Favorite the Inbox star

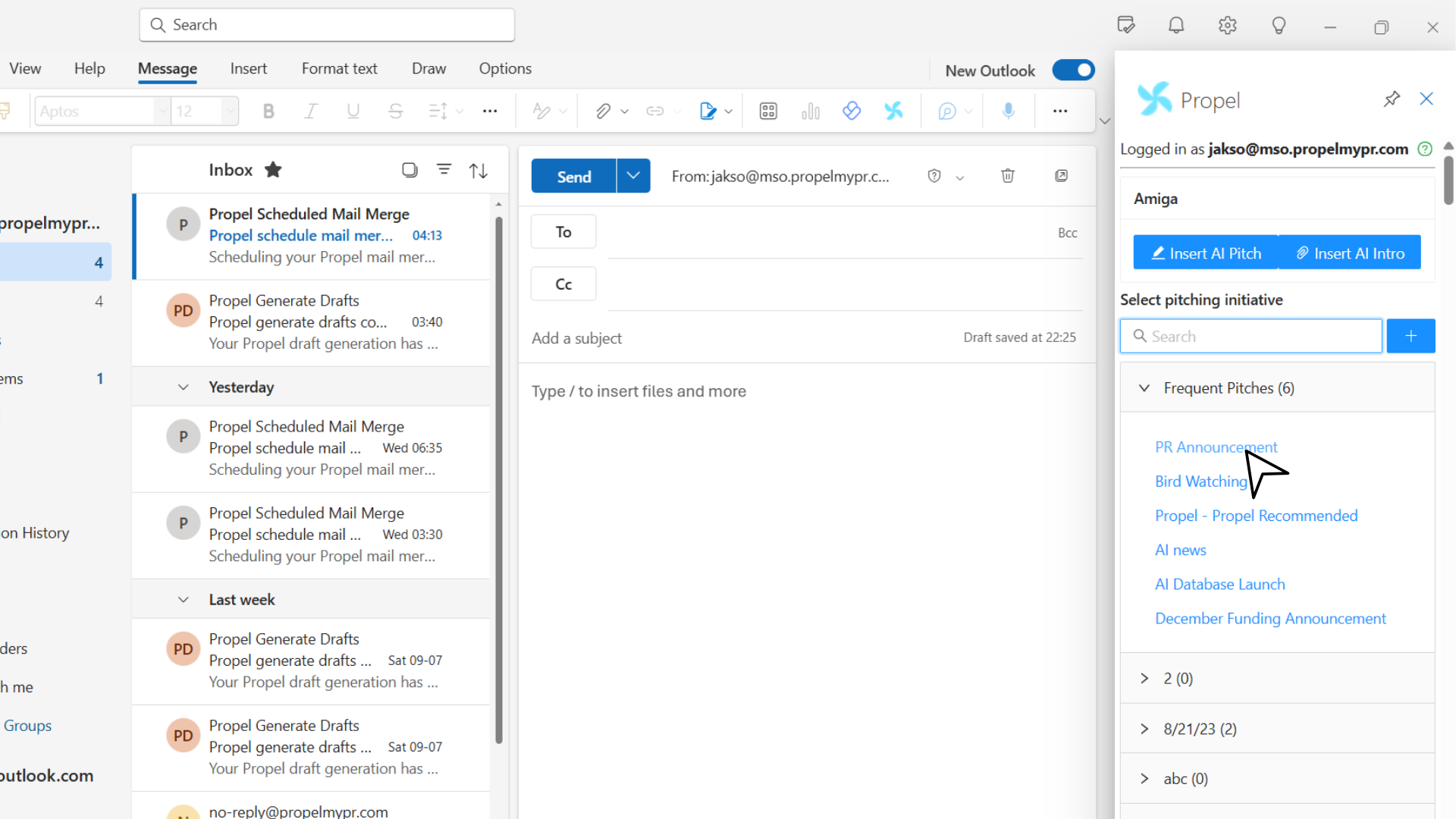(273, 170)
